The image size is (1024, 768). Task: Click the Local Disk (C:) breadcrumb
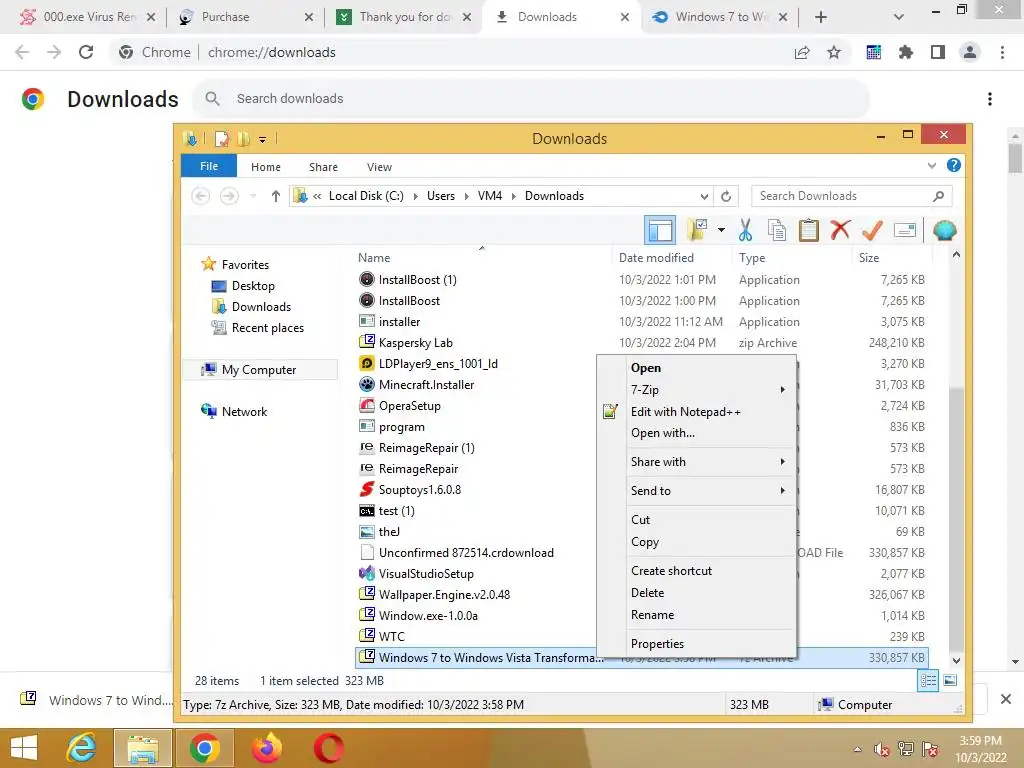pos(366,196)
